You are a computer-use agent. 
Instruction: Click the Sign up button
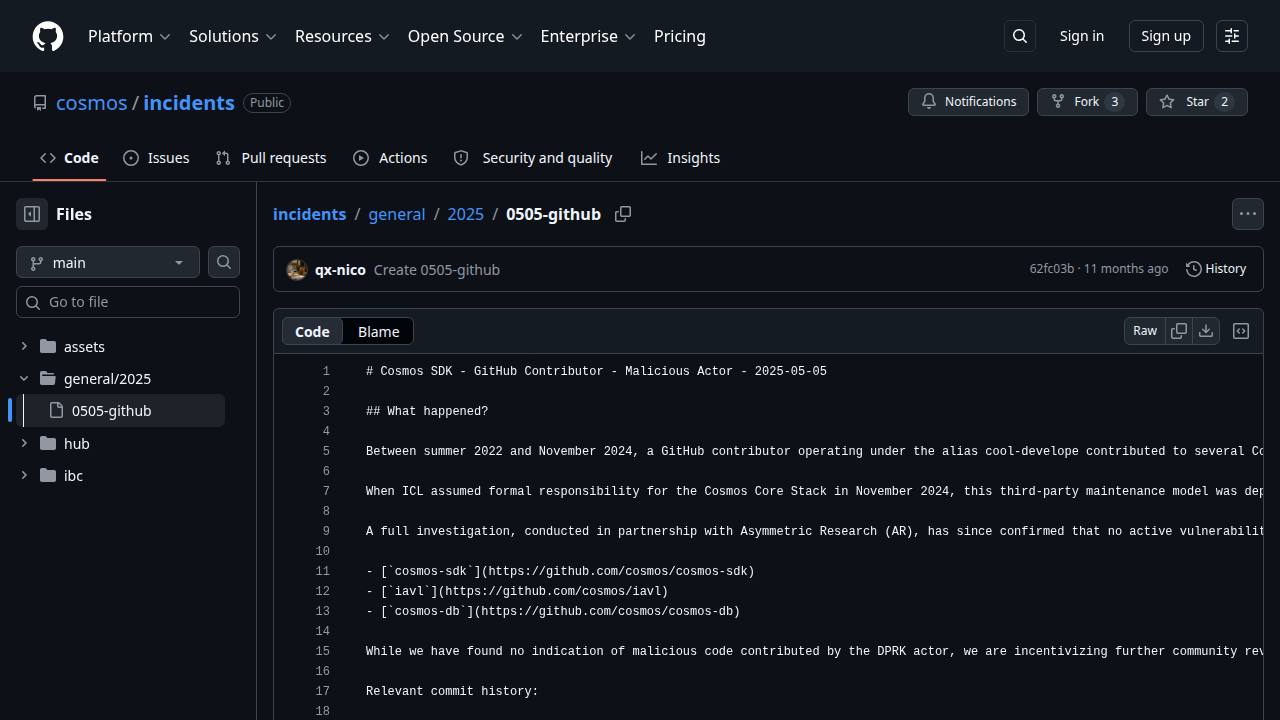coord(1166,36)
